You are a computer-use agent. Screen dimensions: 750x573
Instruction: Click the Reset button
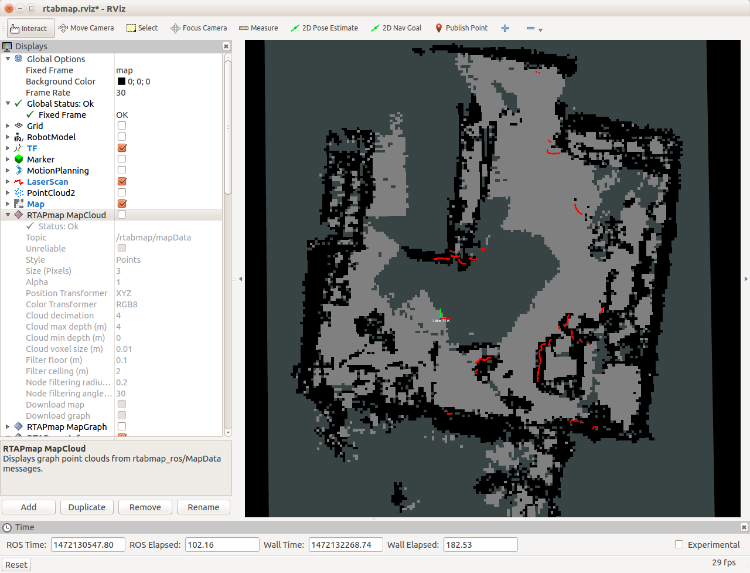click(17, 564)
